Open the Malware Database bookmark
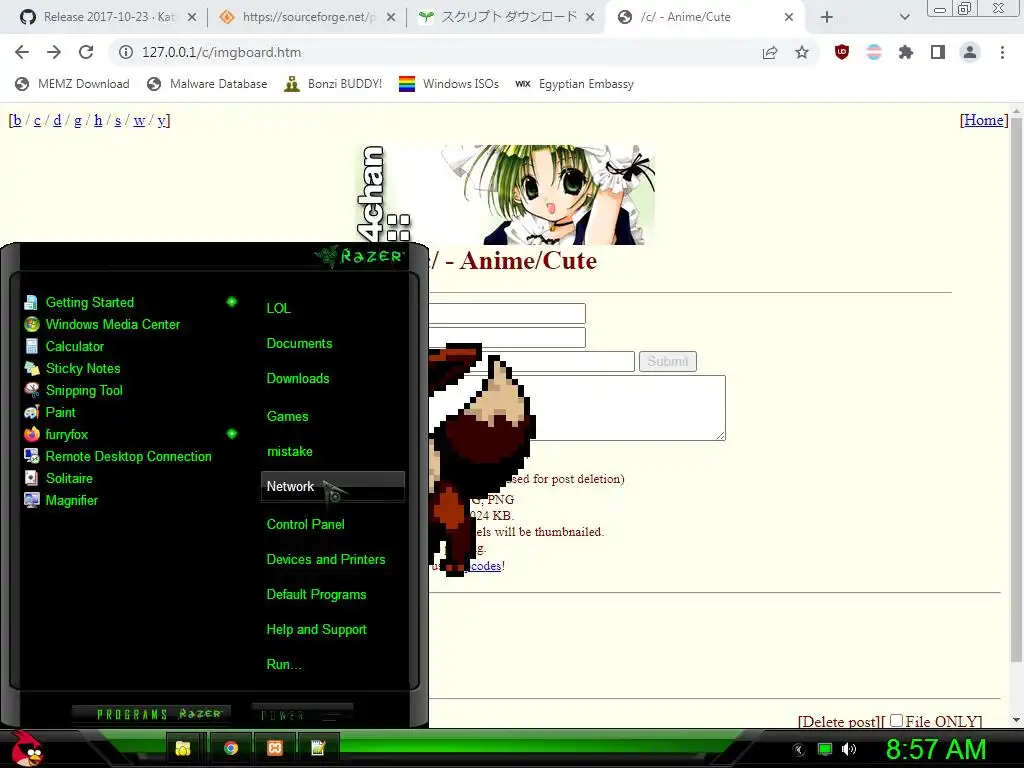Screen dimensions: 1024x768 point(208,84)
